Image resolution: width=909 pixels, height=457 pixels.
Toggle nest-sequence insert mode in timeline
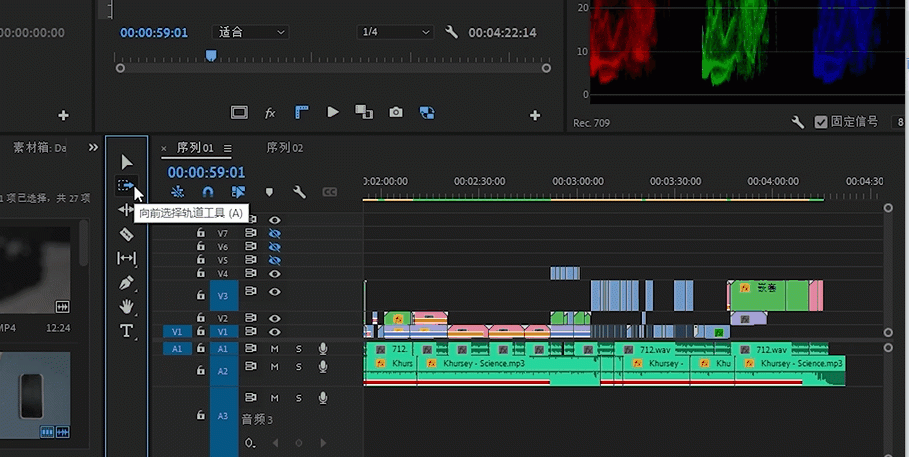pos(177,192)
